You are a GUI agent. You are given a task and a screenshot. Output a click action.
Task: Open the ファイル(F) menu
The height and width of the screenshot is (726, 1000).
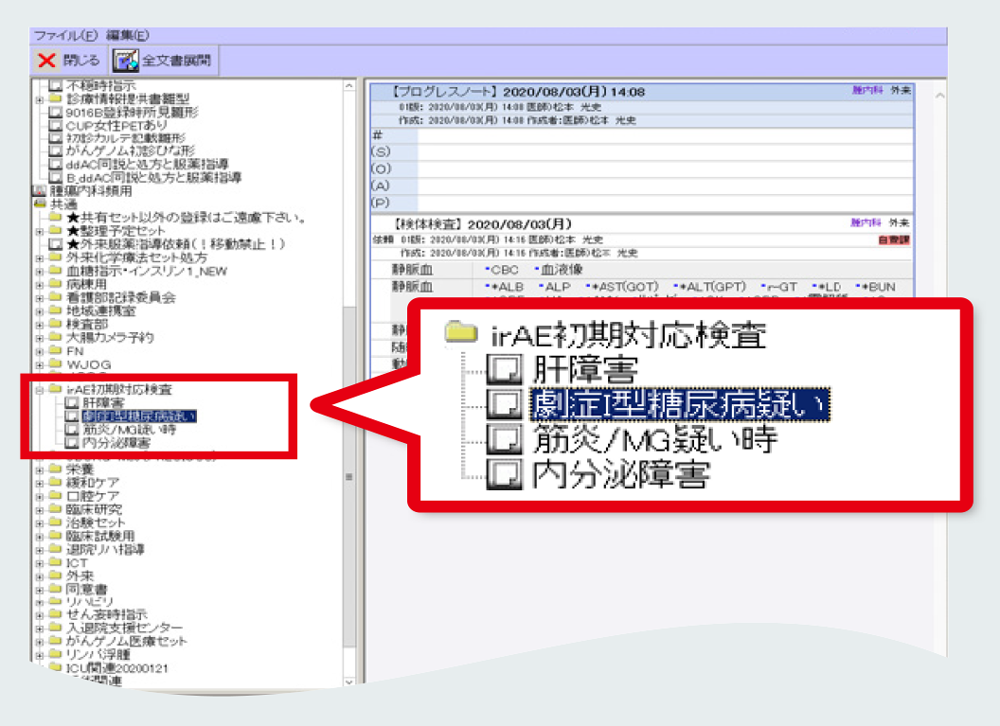pyautogui.click(x=65, y=36)
